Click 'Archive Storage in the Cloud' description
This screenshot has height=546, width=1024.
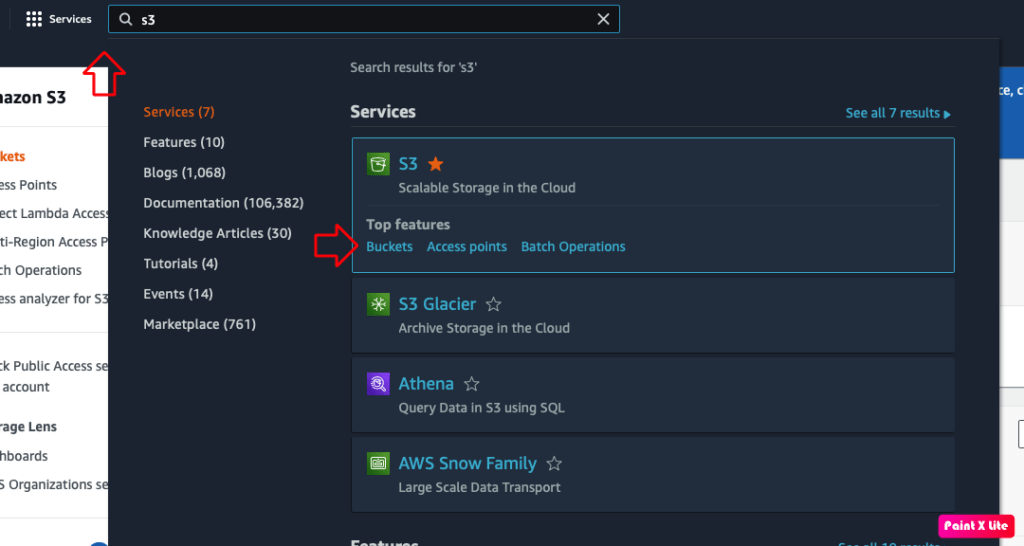pyautogui.click(x=484, y=329)
